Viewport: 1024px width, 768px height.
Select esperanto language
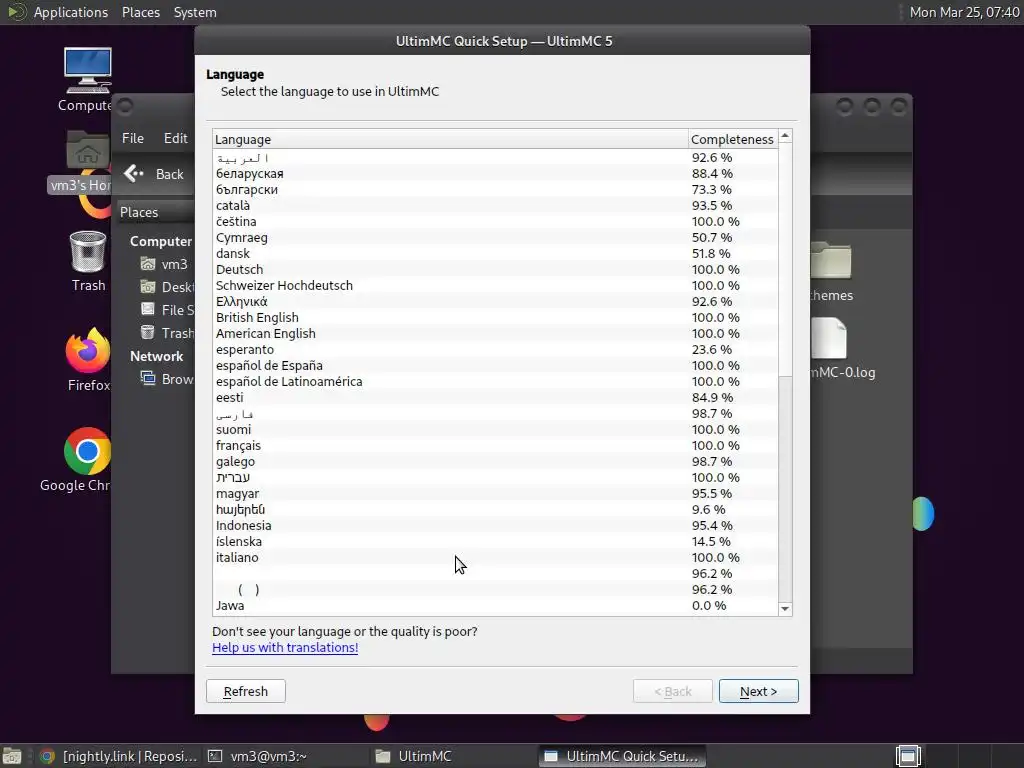click(x=495, y=349)
